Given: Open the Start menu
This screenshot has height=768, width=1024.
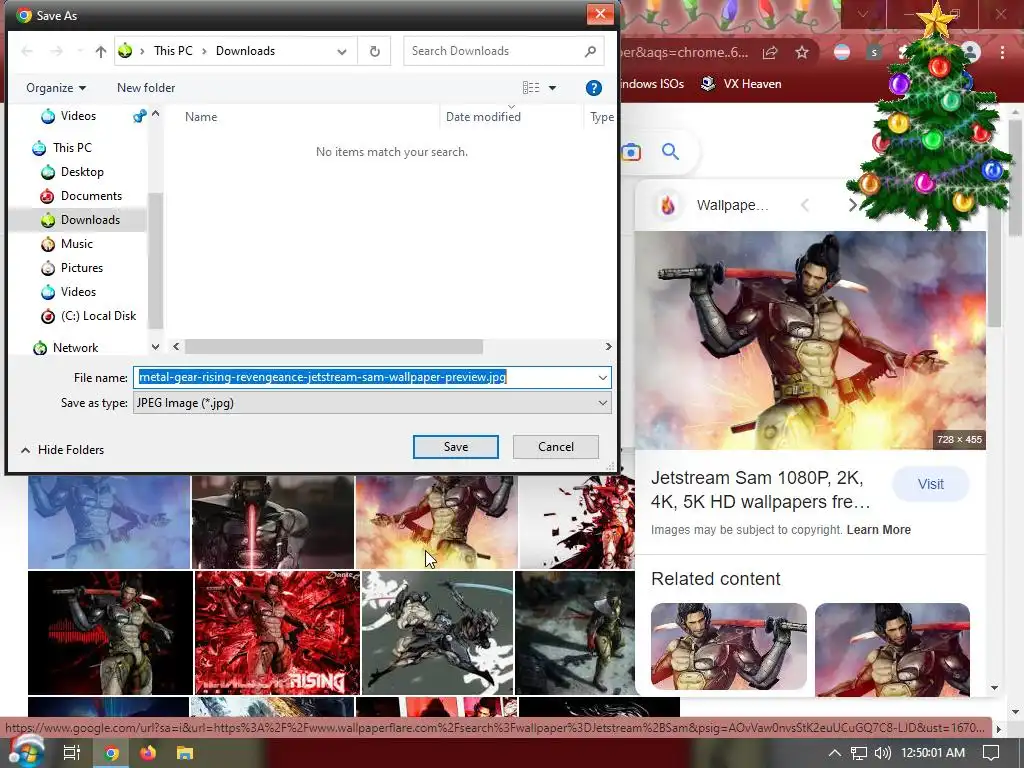Looking at the screenshot, I should click(x=26, y=752).
